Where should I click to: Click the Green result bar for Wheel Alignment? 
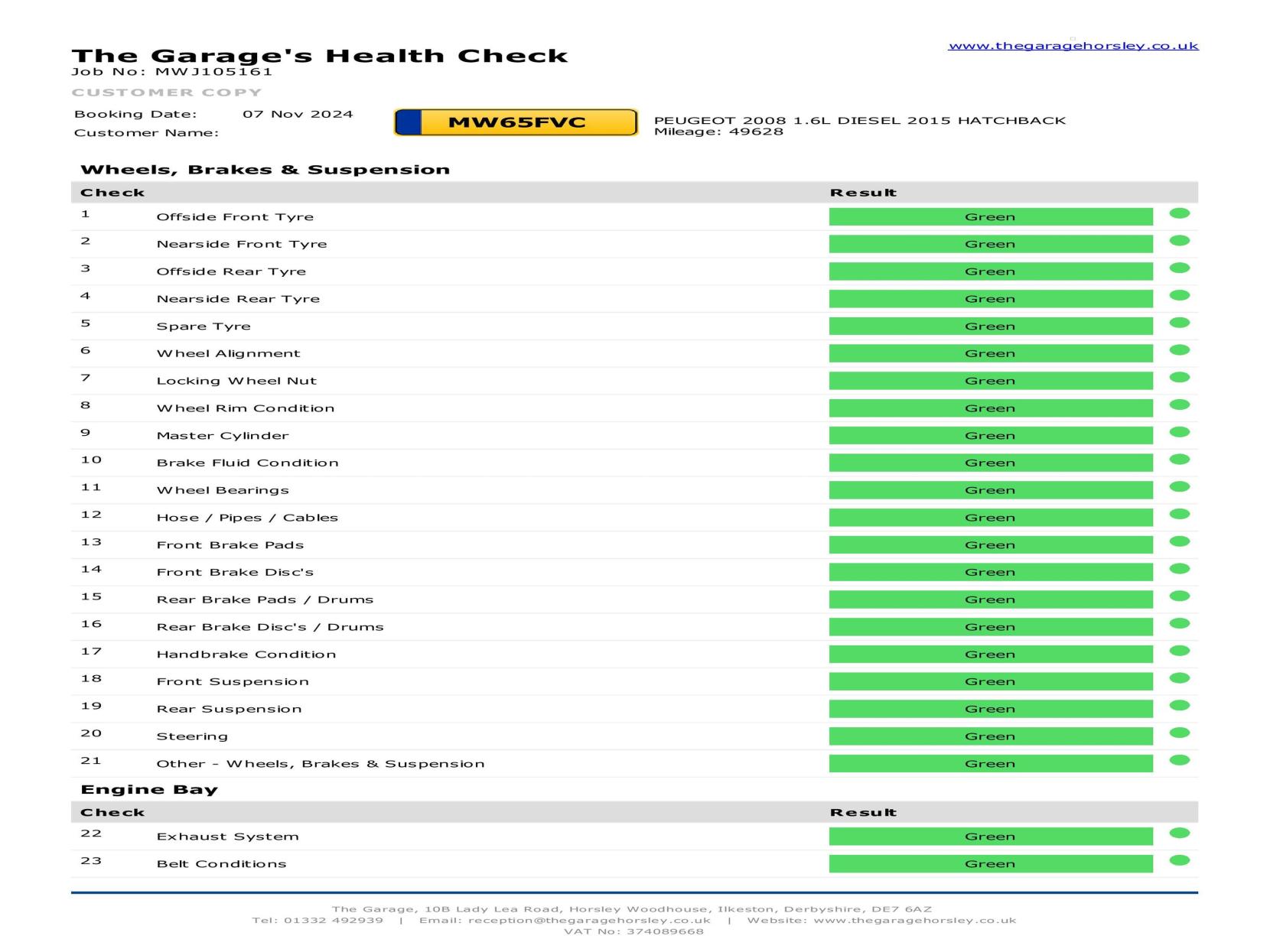click(x=991, y=353)
